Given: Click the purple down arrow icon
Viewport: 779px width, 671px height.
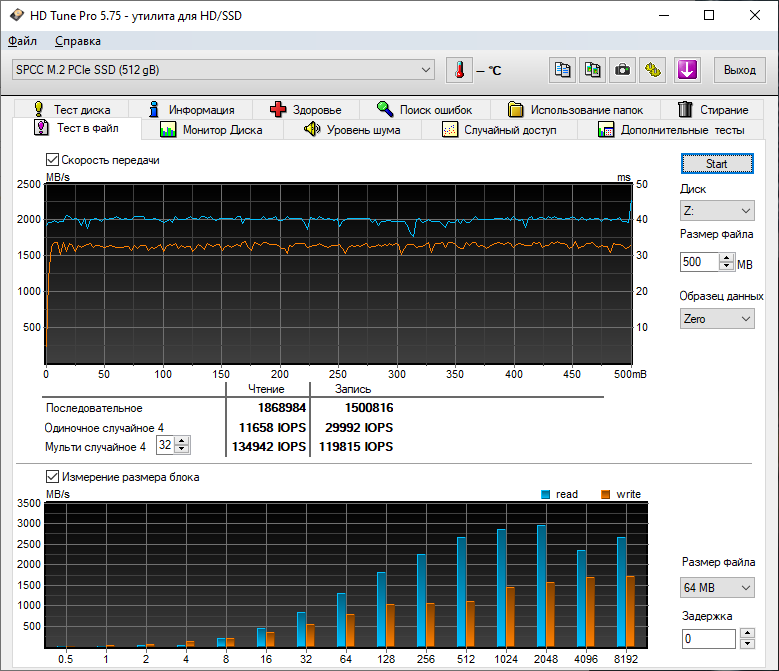Looking at the screenshot, I should coord(686,70).
